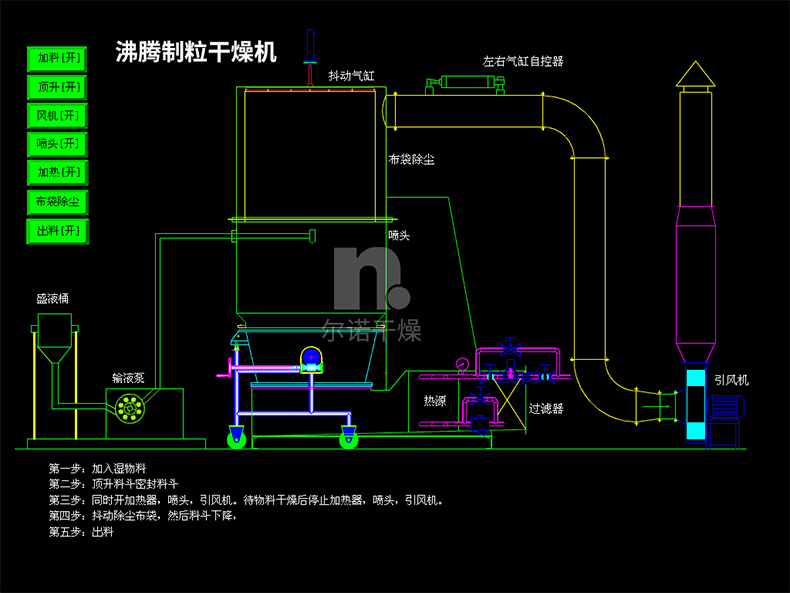
Task: Toggle the 加料[开] feed button
Action: pos(57,58)
